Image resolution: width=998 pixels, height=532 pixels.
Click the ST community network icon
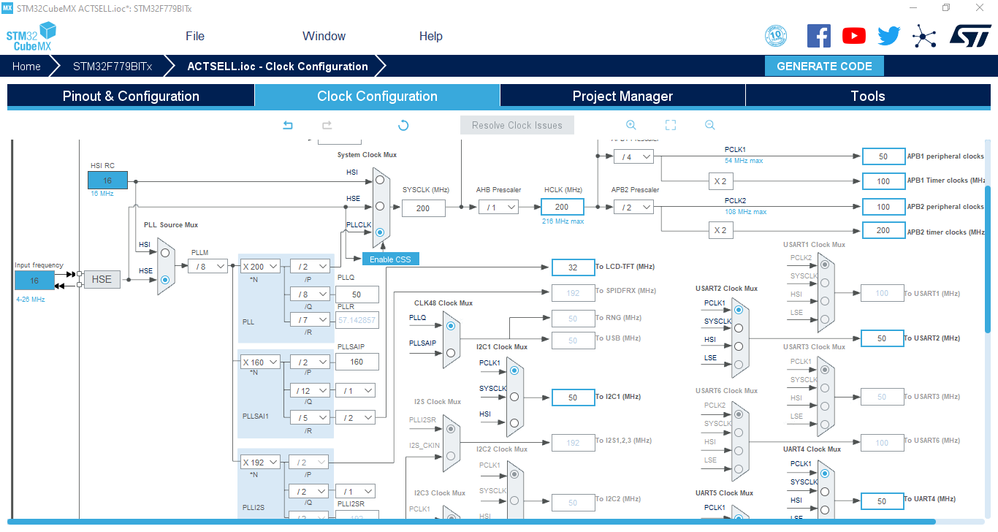coord(924,36)
